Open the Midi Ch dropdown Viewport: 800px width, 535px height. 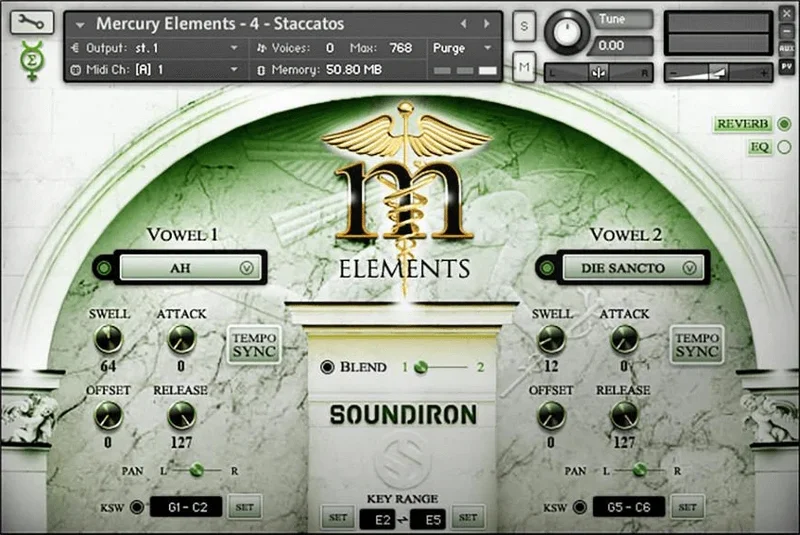[156, 69]
